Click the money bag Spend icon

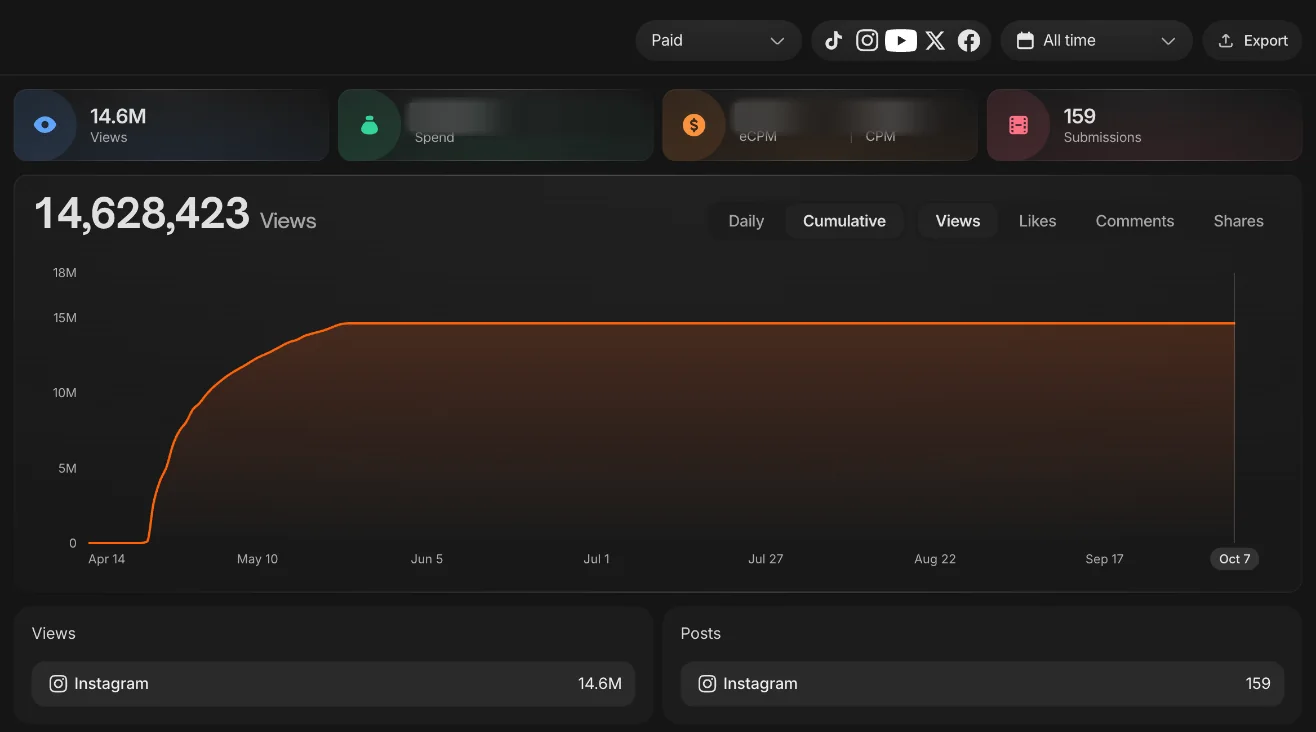tap(369, 125)
